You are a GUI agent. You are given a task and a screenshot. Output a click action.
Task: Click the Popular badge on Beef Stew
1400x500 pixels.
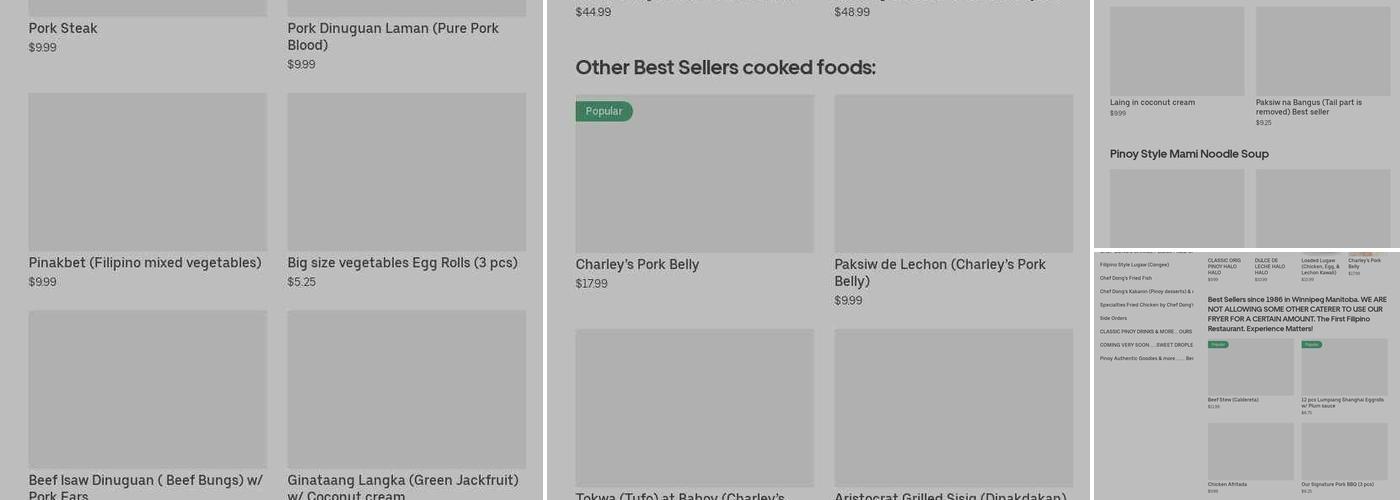click(1218, 345)
